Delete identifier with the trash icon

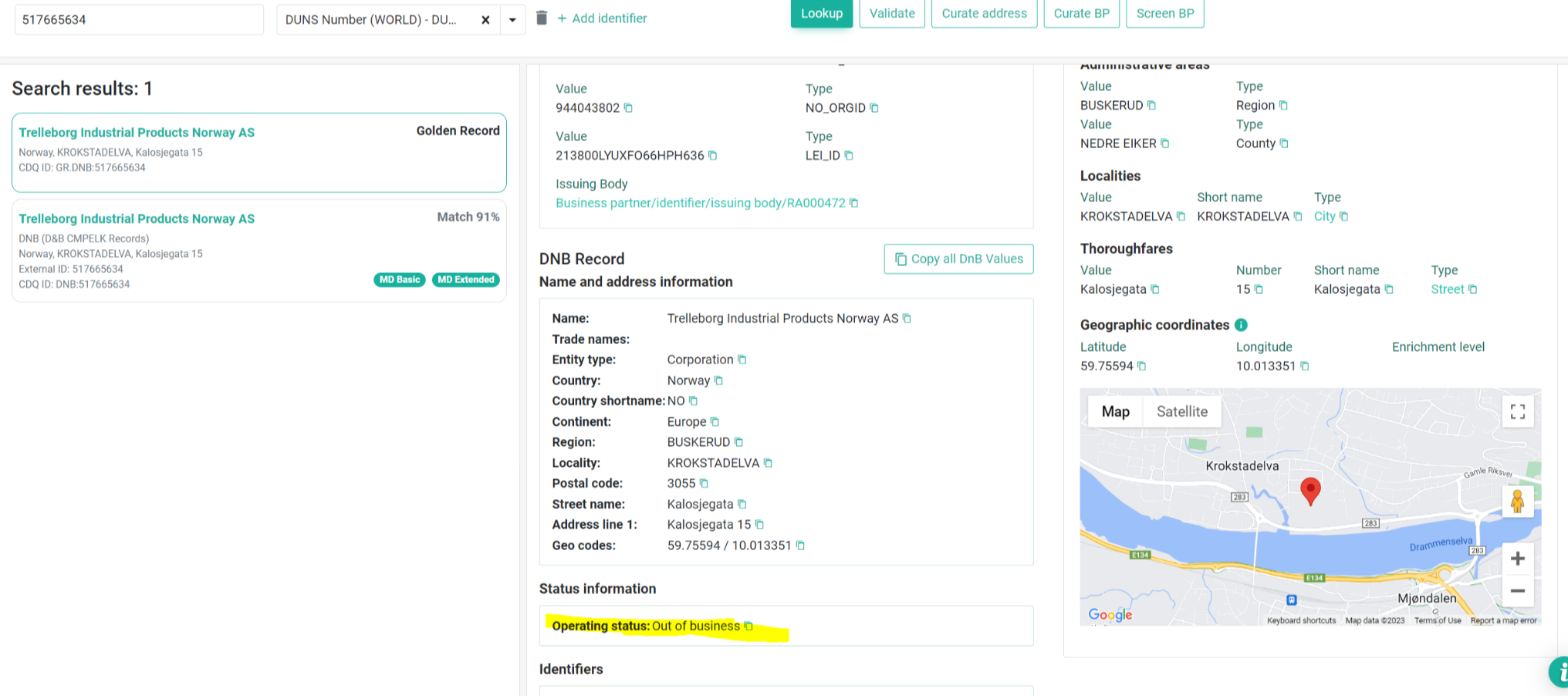click(542, 18)
